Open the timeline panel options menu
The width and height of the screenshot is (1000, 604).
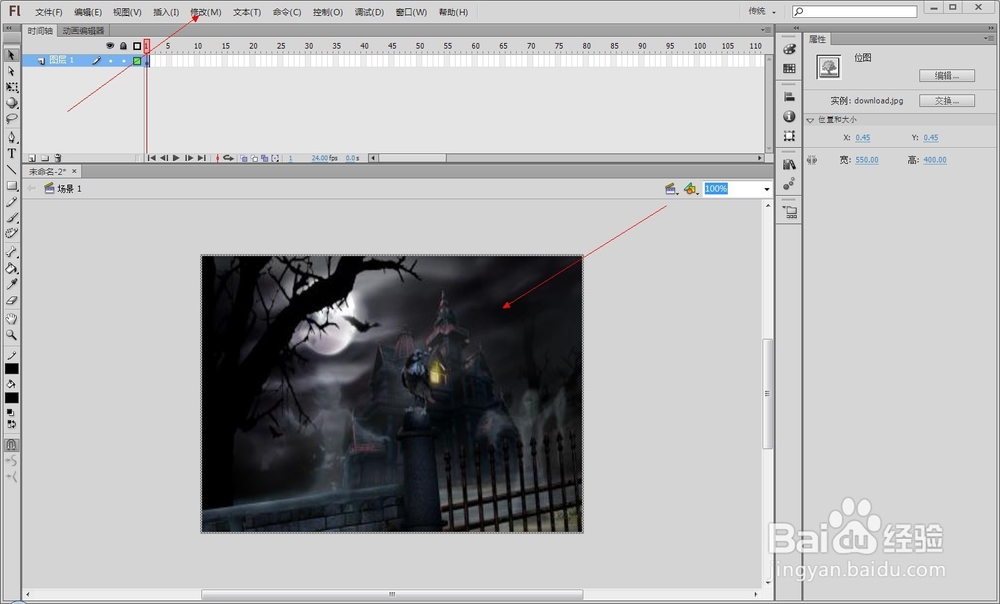tap(767, 30)
